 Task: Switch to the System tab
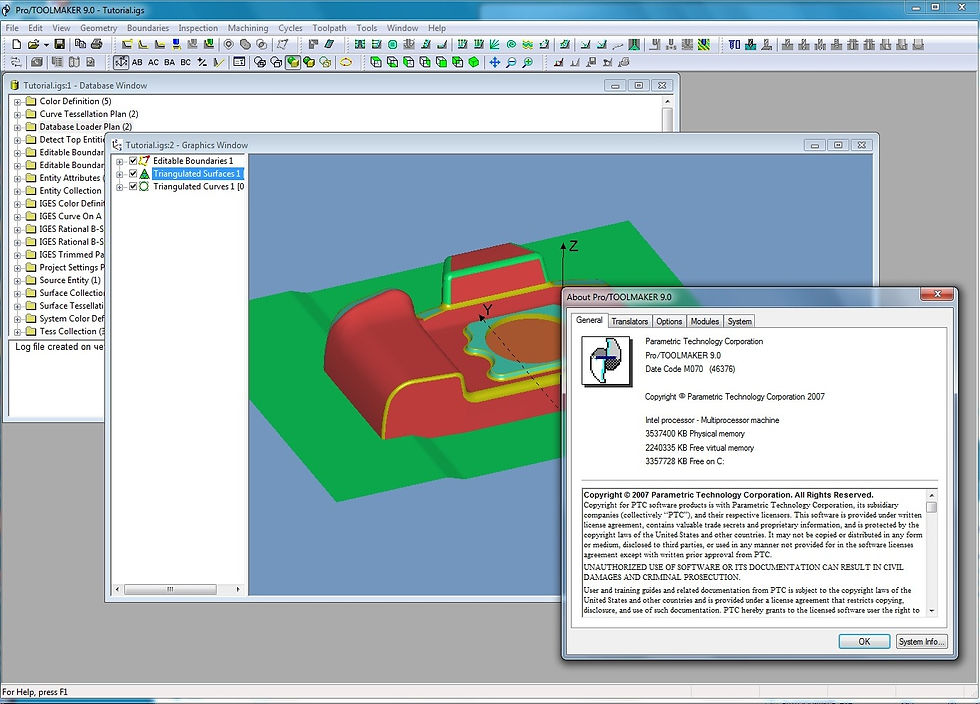tap(739, 321)
